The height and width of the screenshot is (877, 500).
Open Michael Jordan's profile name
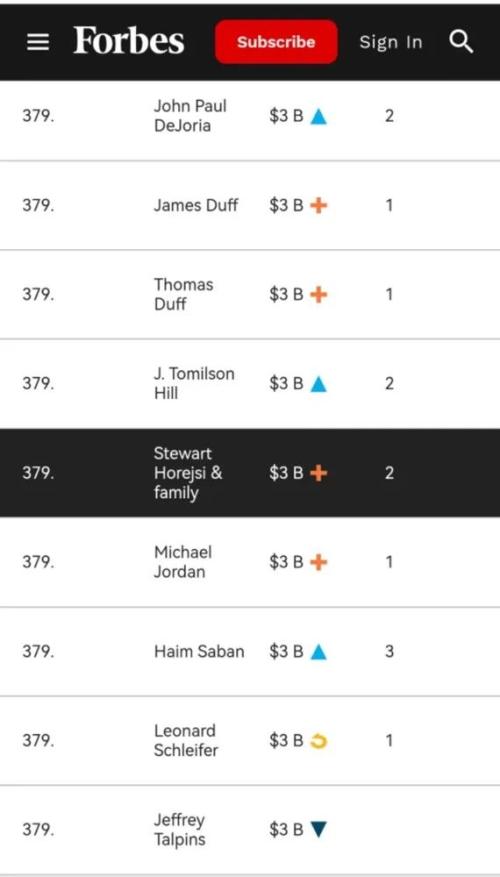(183, 562)
